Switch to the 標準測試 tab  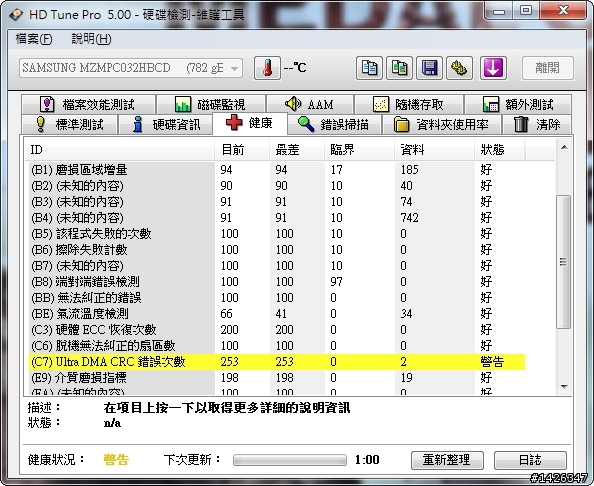tap(69, 124)
